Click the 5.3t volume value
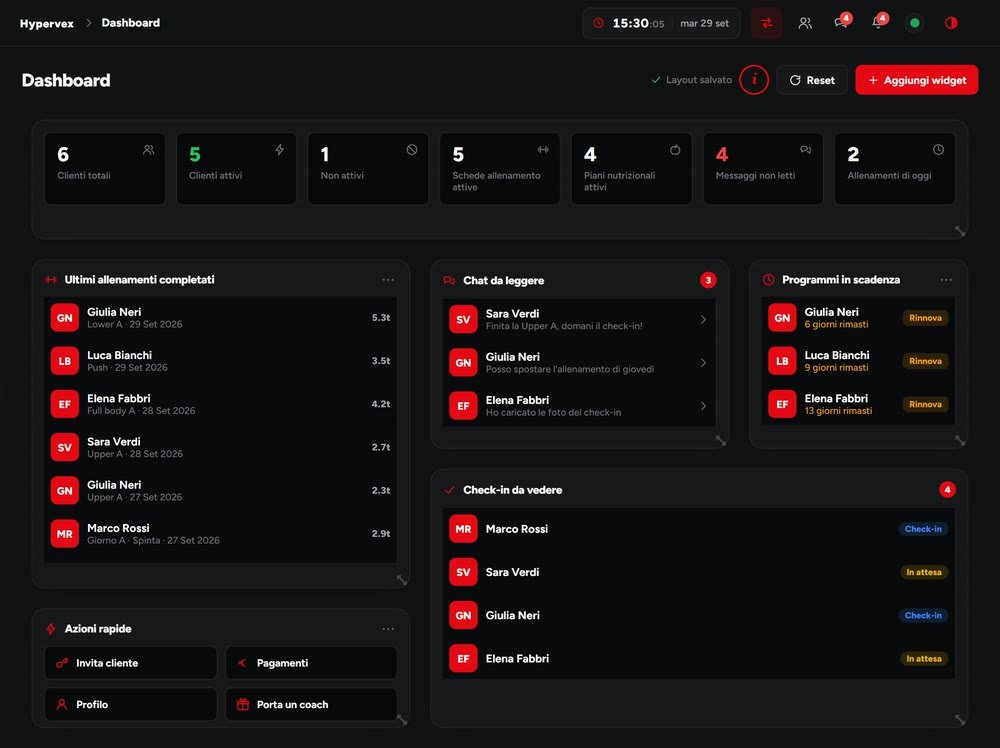The image size is (1000, 748). tap(381, 318)
